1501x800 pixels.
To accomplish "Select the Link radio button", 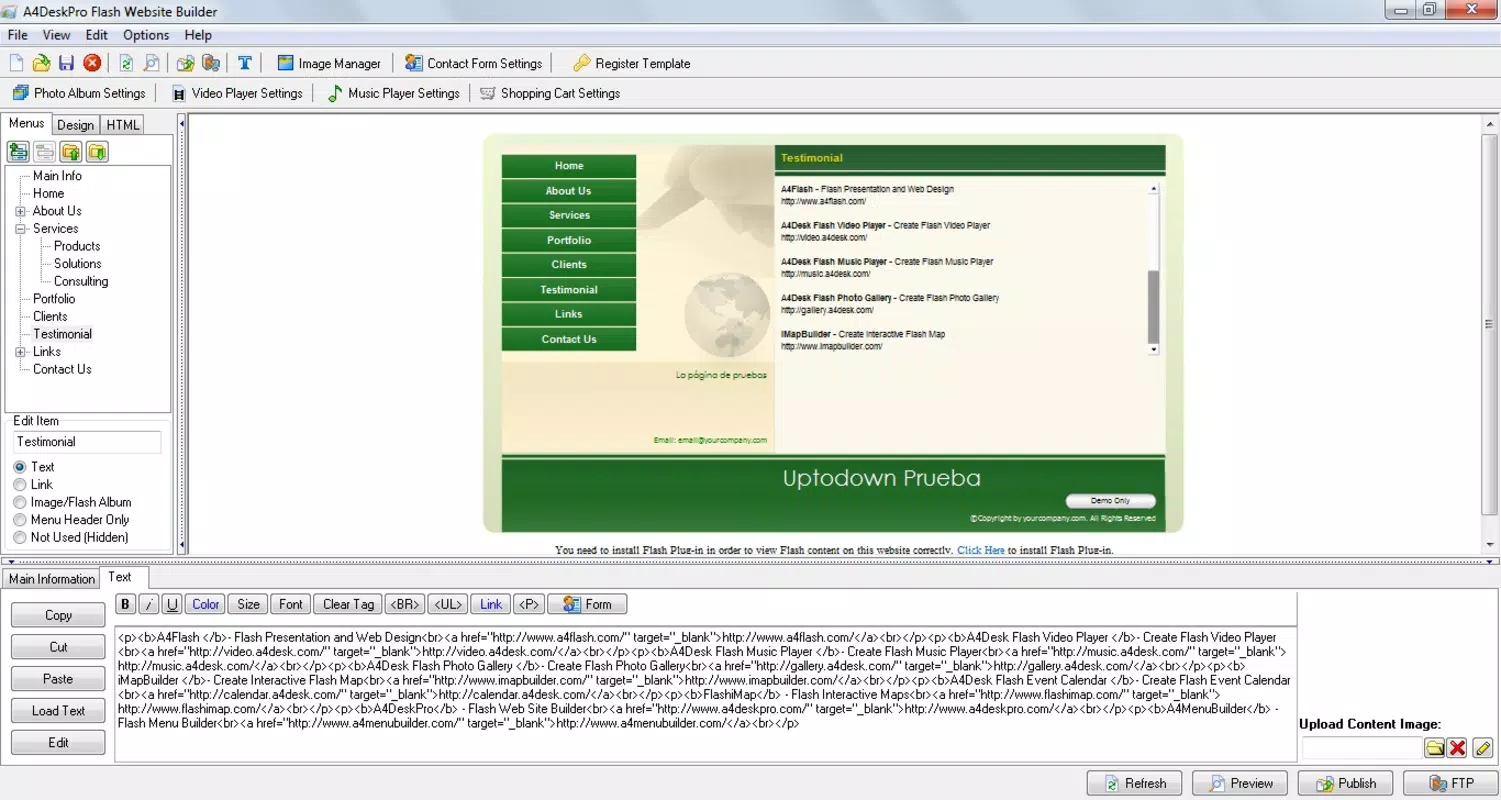I will click(x=20, y=485).
